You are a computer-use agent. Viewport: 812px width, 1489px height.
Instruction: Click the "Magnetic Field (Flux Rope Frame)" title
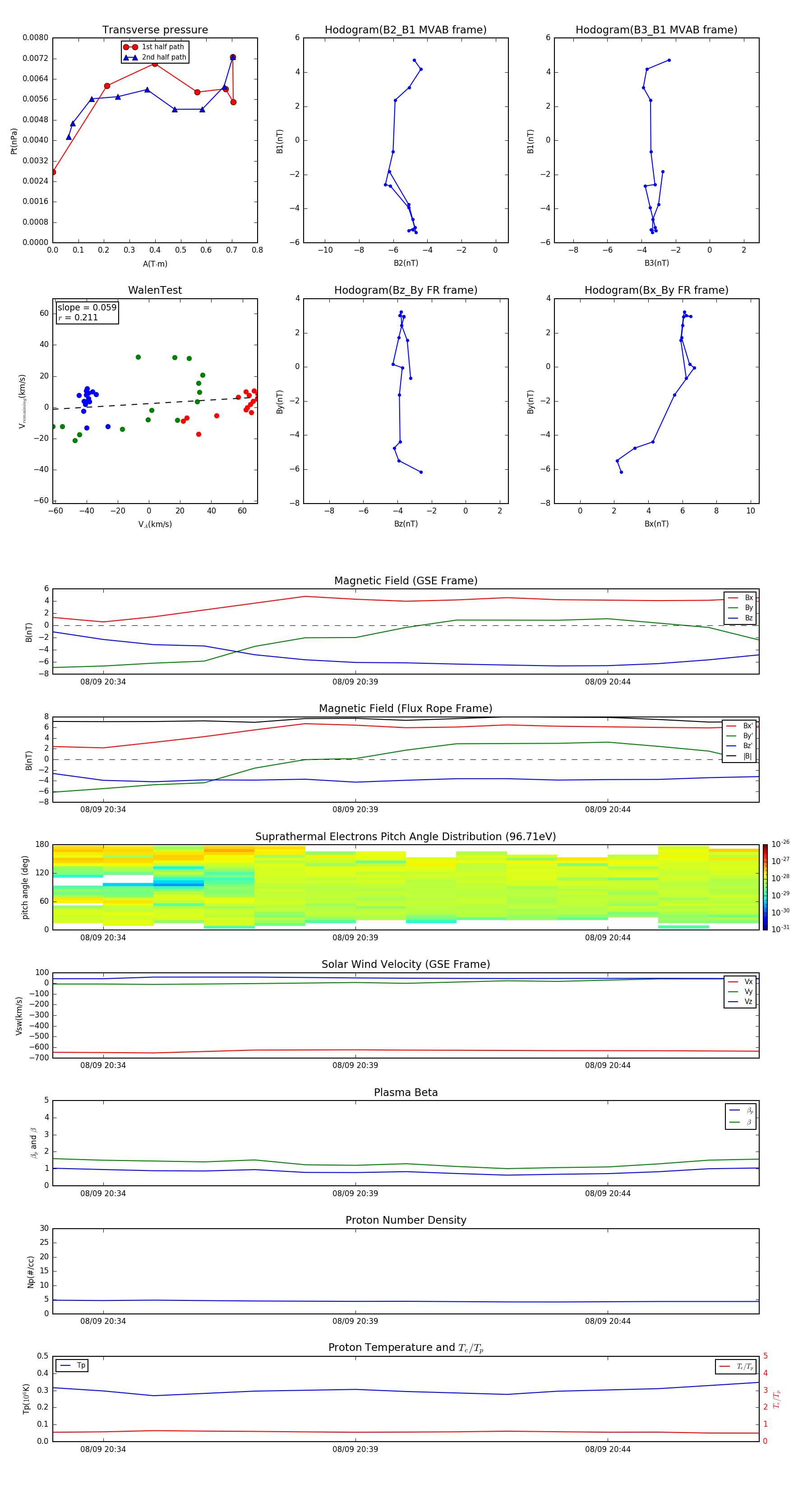click(406, 709)
